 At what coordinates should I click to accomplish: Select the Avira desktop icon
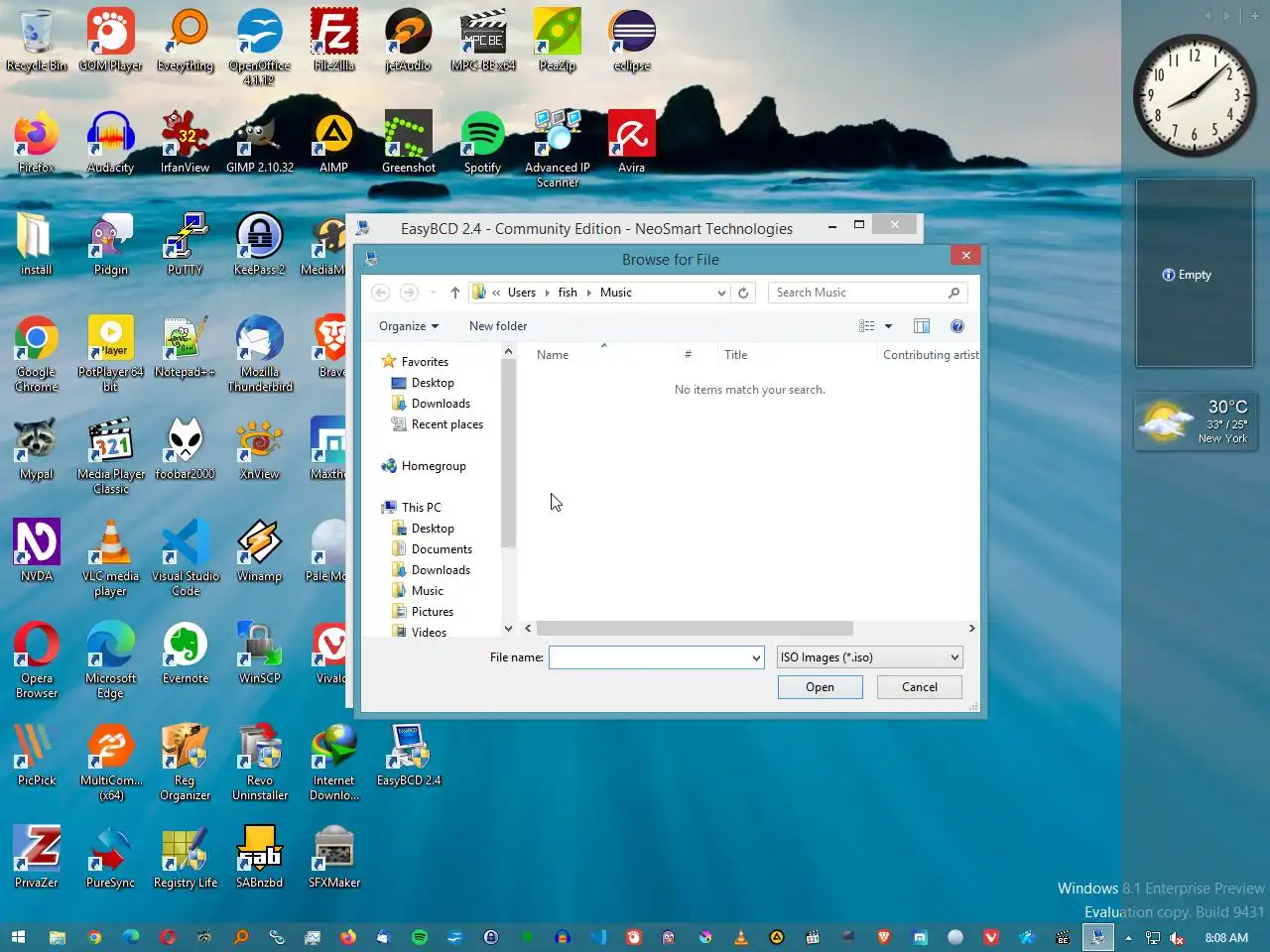(x=632, y=143)
